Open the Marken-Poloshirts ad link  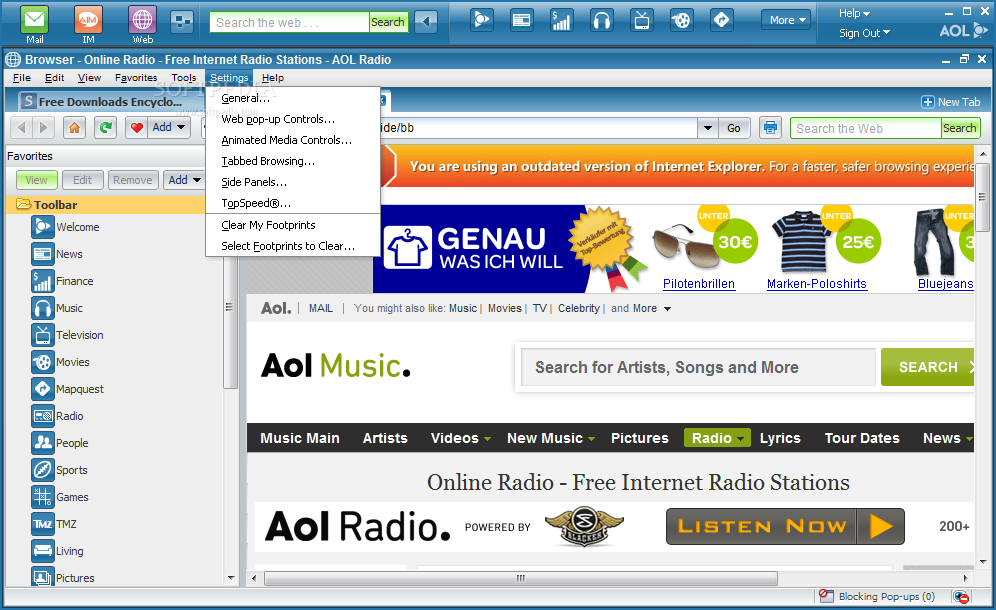pyautogui.click(x=816, y=284)
